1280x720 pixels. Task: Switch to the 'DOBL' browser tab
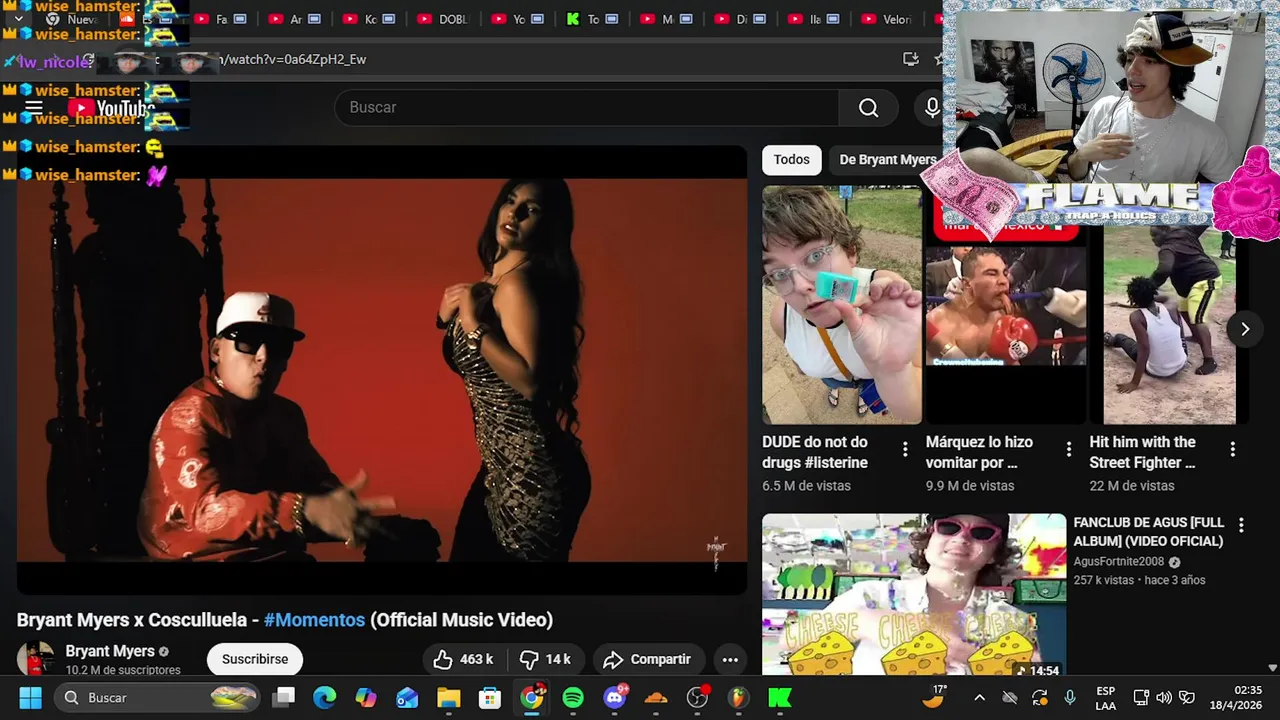442,19
